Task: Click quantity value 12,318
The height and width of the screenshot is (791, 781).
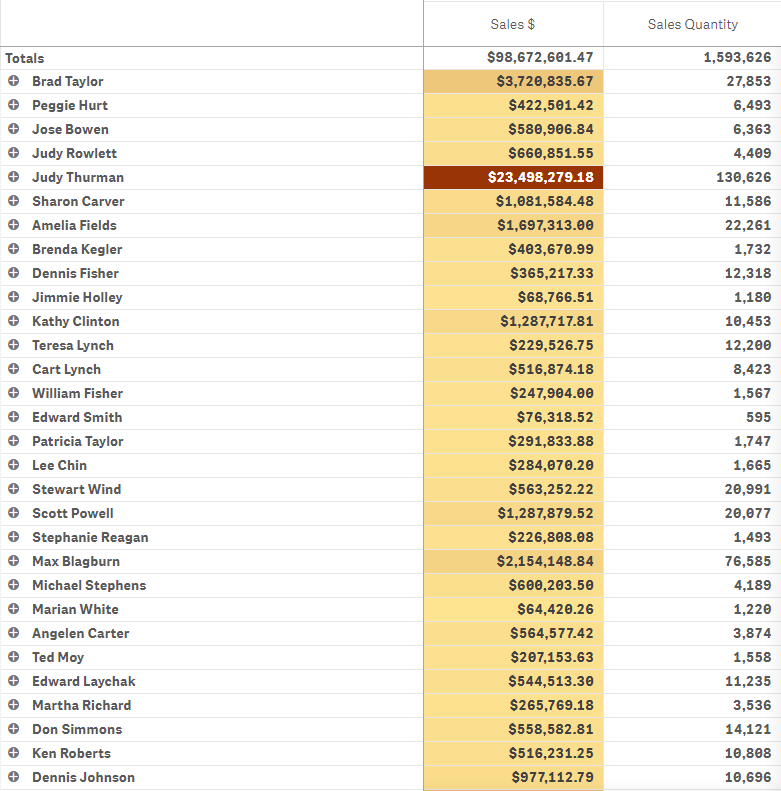Action: [x=748, y=273]
